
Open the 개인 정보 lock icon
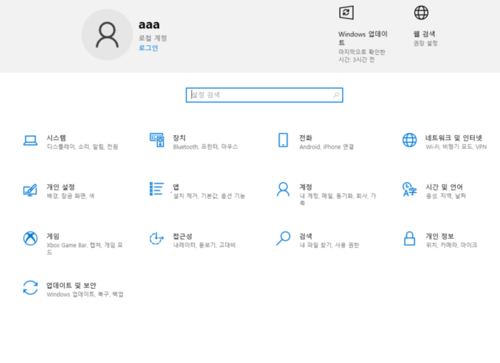[x=409, y=238]
